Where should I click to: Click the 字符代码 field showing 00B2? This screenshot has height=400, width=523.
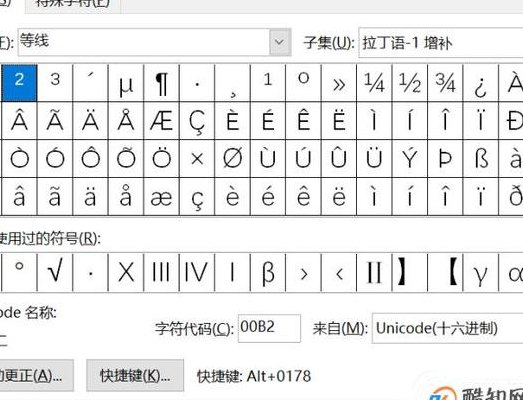pos(269,328)
